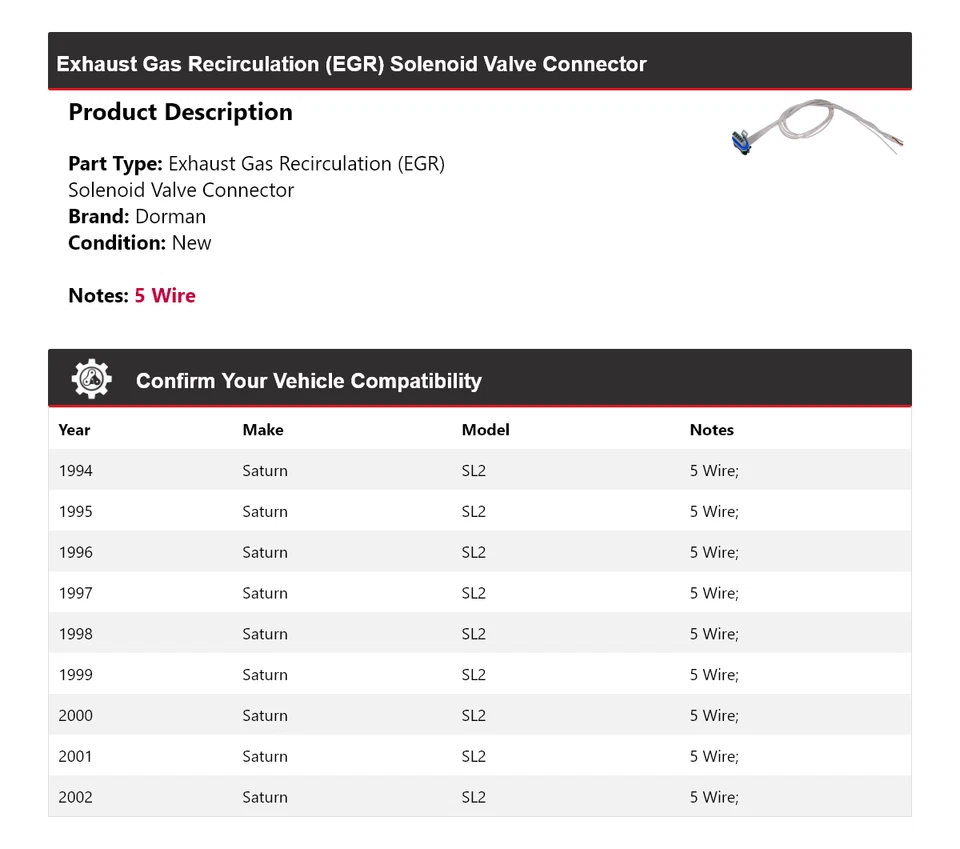Image resolution: width=960 pixels, height=849 pixels.
Task: Click the gear icon beside Confirm Your Vehicle Compatibility
Action: [91, 380]
